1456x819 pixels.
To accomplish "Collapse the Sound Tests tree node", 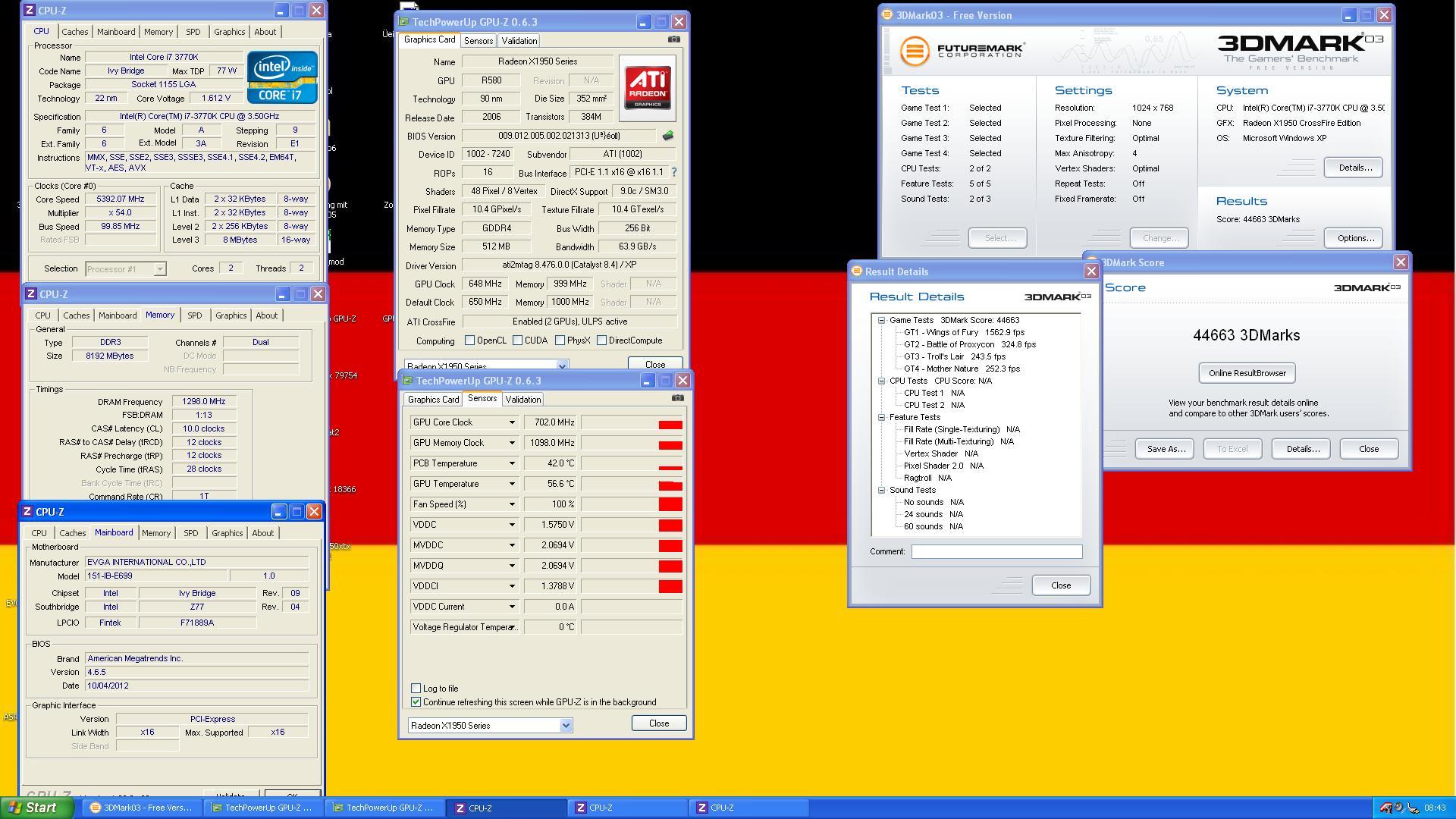I will click(x=881, y=490).
